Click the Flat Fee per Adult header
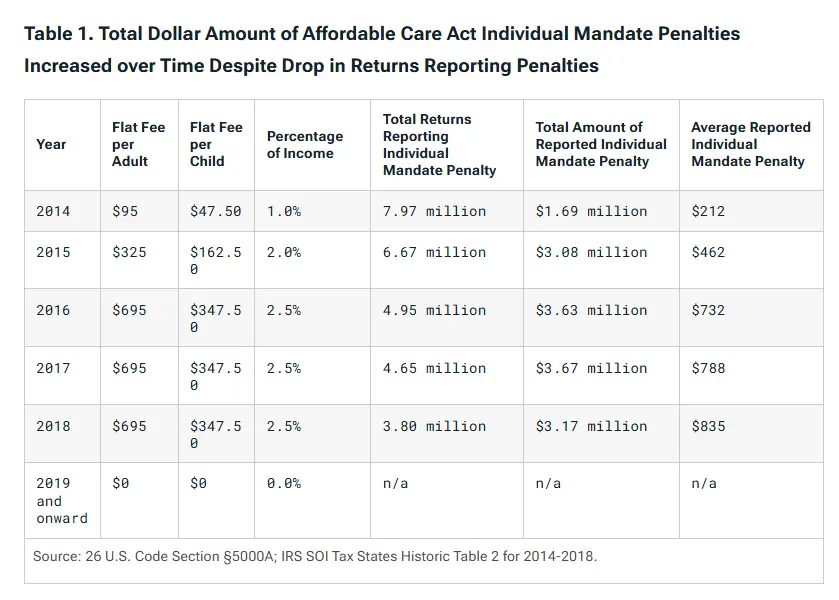Viewport: 839px width, 600px height. [138, 144]
